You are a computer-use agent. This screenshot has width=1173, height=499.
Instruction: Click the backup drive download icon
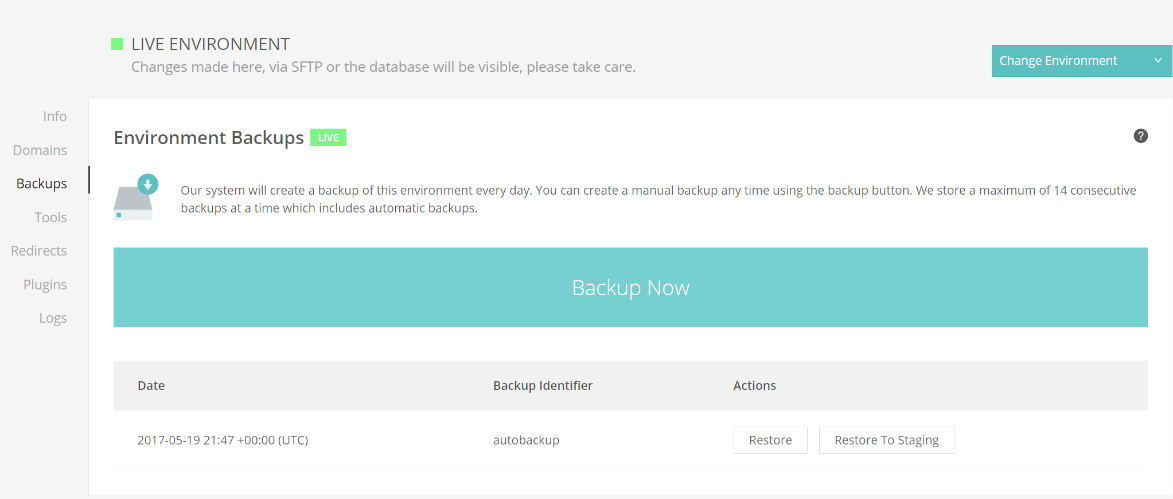pos(135,197)
